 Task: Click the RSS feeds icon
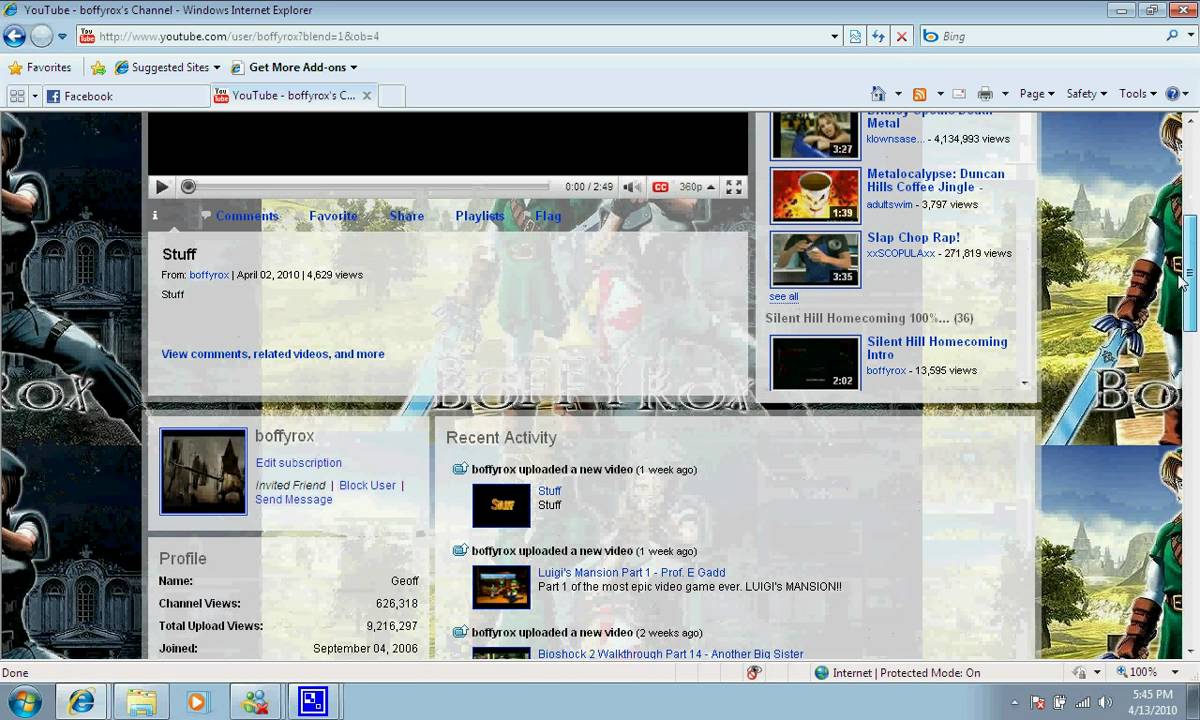point(919,94)
